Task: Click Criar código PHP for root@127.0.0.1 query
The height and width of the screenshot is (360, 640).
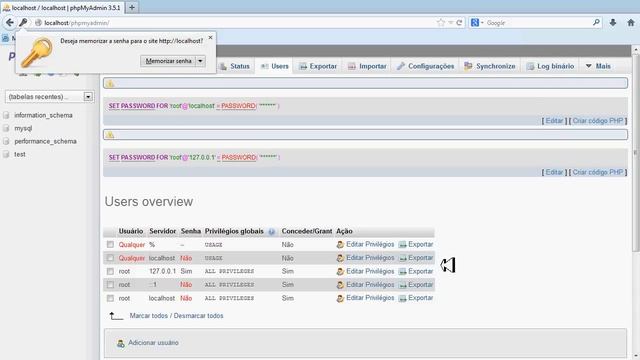Action: click(x=598, y=172)
